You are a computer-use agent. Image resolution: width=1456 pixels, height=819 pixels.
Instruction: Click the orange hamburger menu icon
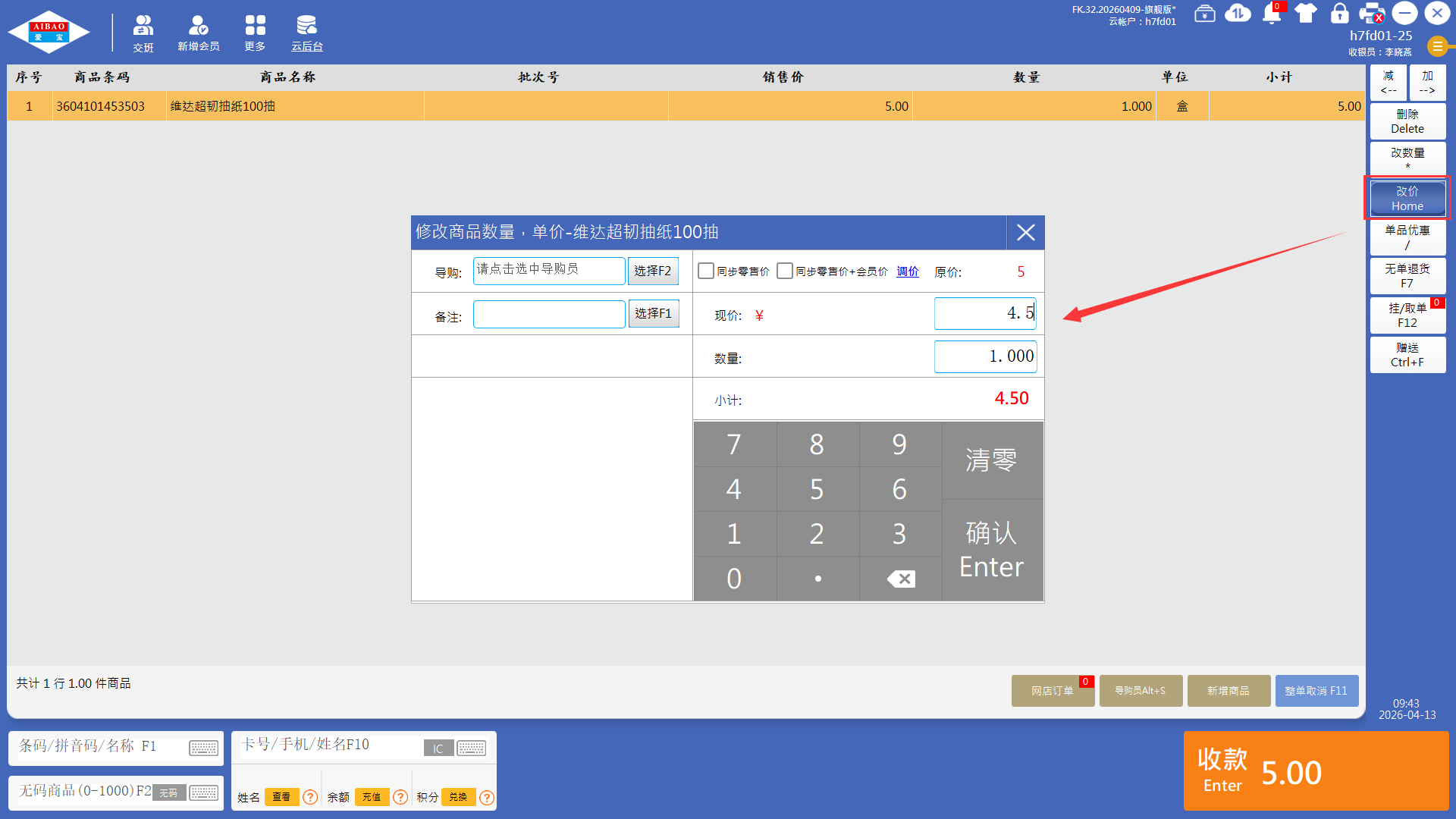1436,46
